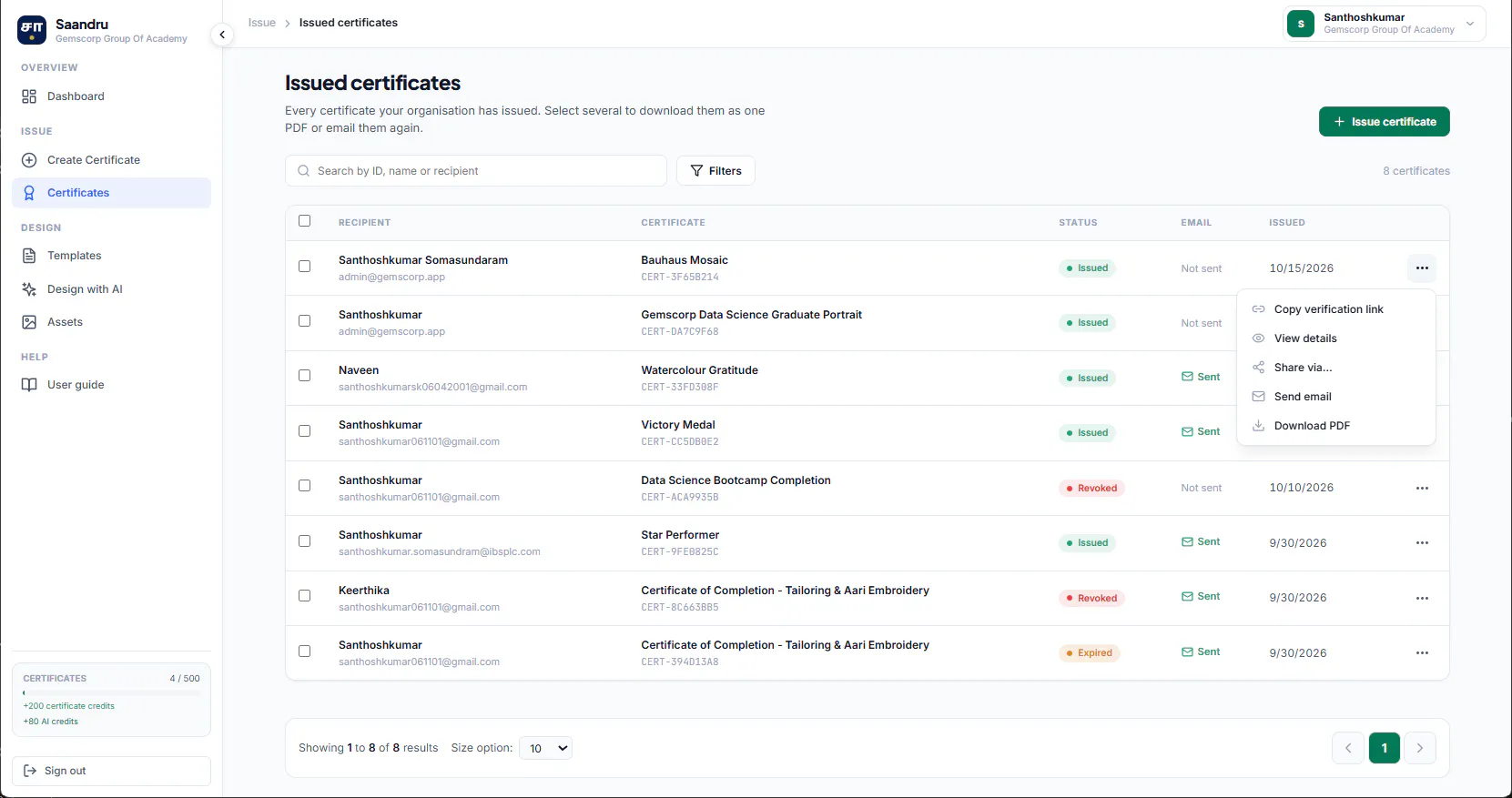Focus the Search by ID, name or recipient field
The image size is (1512, 798).
(476, 171)
